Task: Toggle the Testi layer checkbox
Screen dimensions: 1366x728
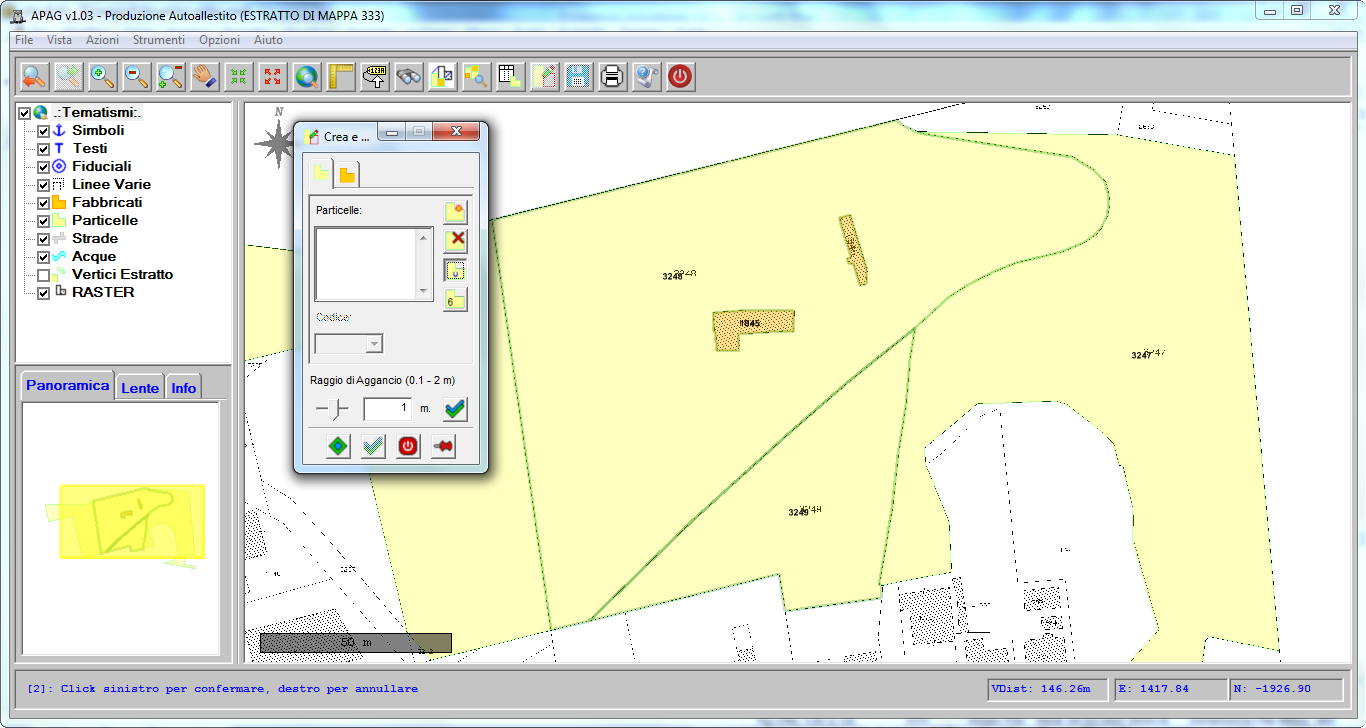Action: (x=43, y=149)
